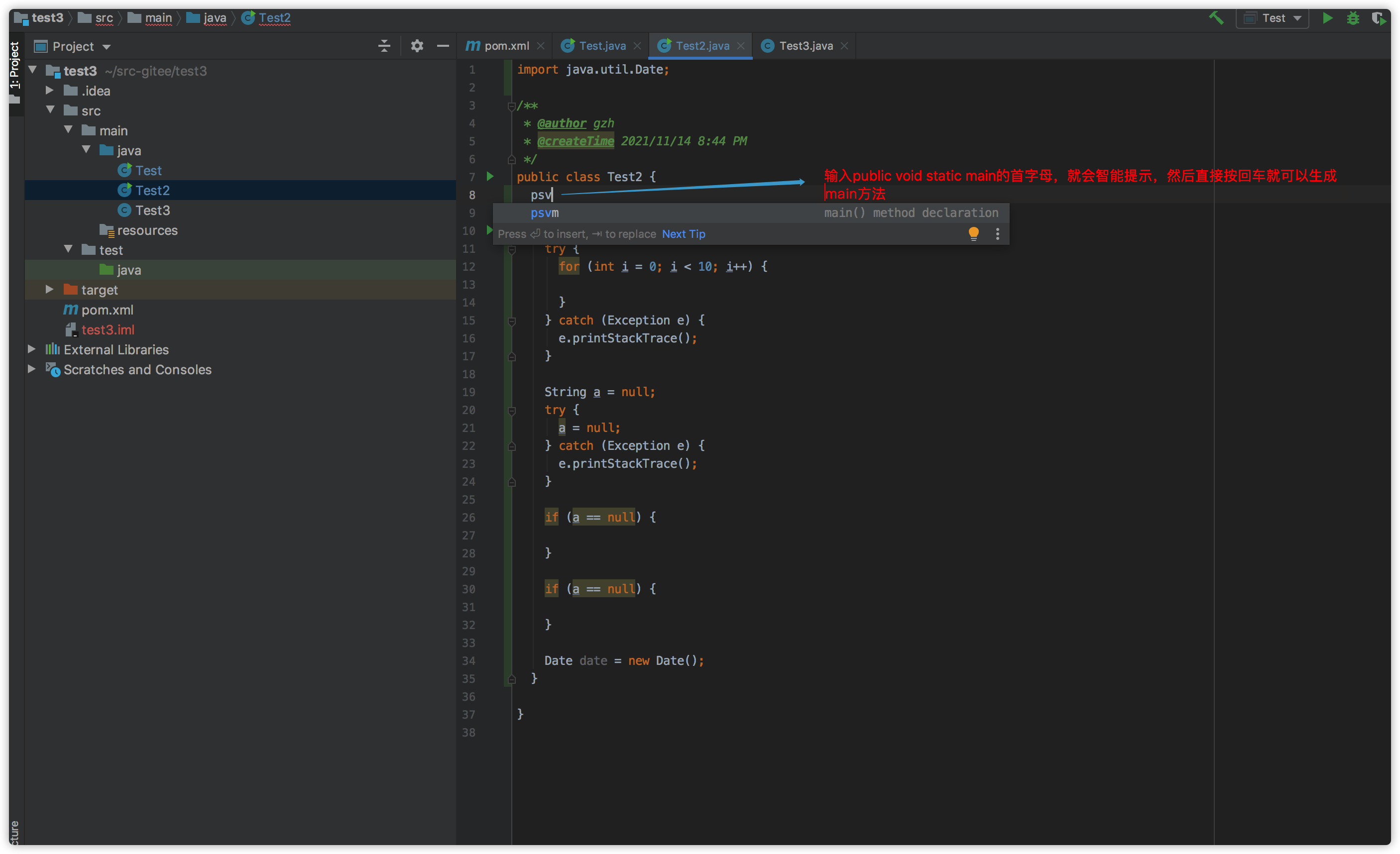
Task: Toggle fold marker on the catch block at line 15
Action: click(x=511, y=321)
